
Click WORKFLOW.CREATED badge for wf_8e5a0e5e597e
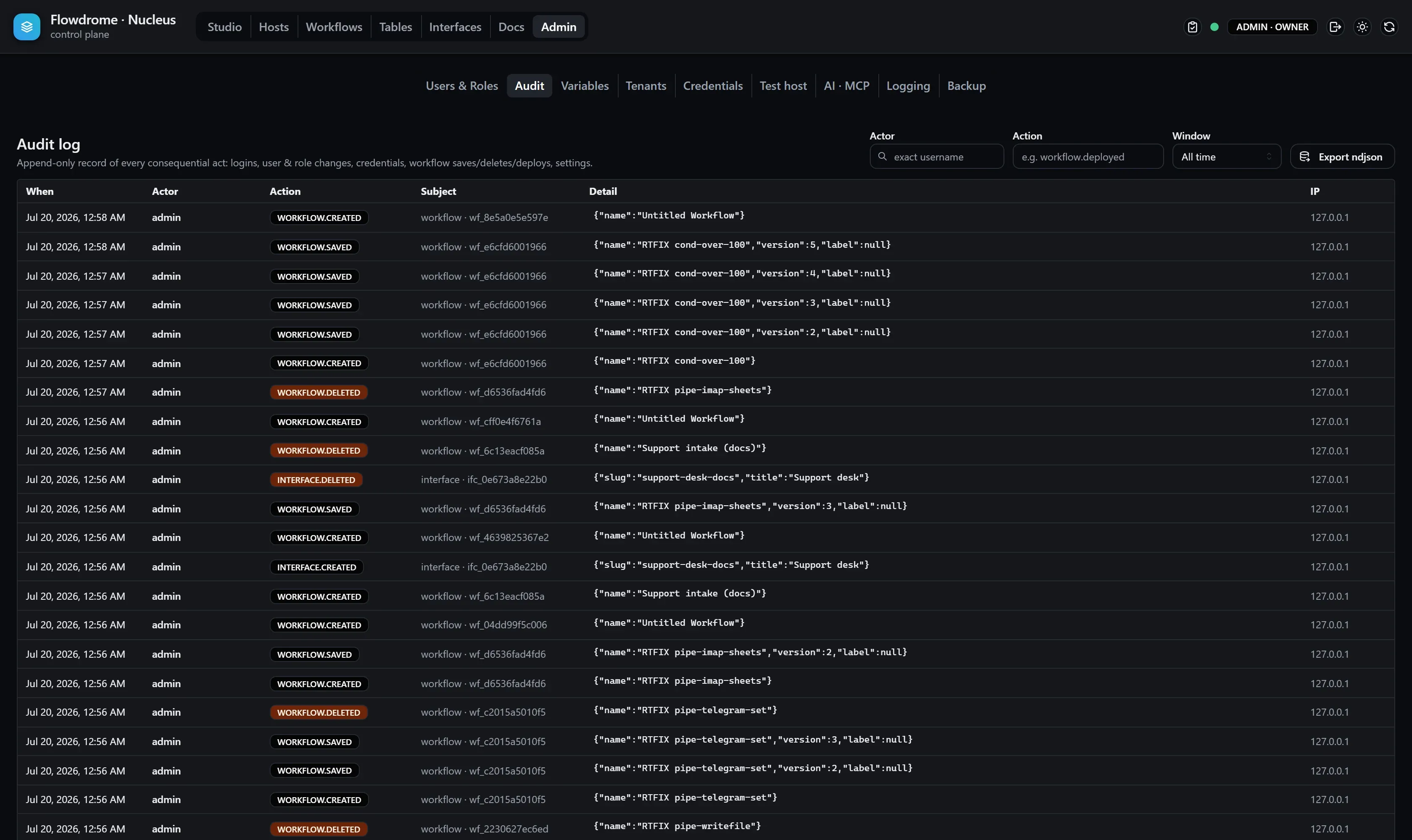pyautogui.click(x=319, y=218)
